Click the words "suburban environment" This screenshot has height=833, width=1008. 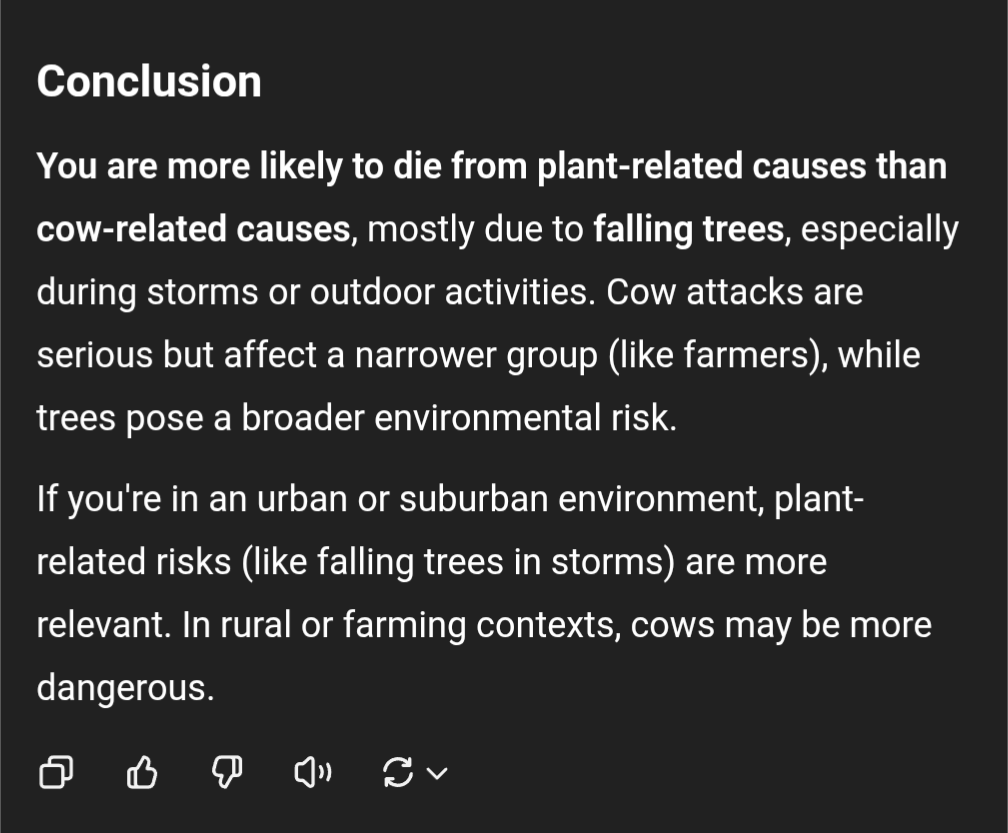click(x=581, y=499)
